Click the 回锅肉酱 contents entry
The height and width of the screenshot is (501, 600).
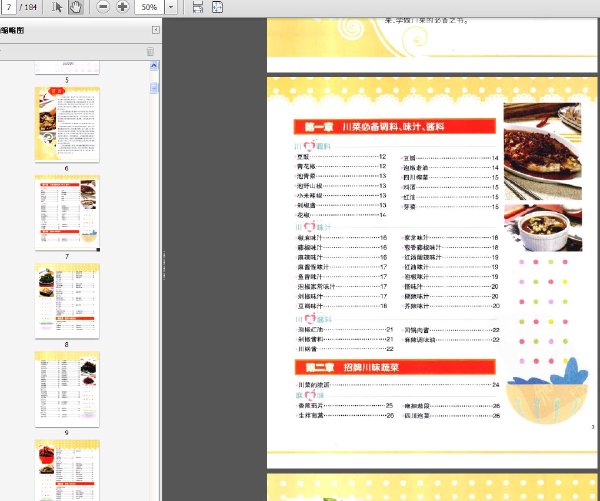pyautogui.click(x=452, y=330)
